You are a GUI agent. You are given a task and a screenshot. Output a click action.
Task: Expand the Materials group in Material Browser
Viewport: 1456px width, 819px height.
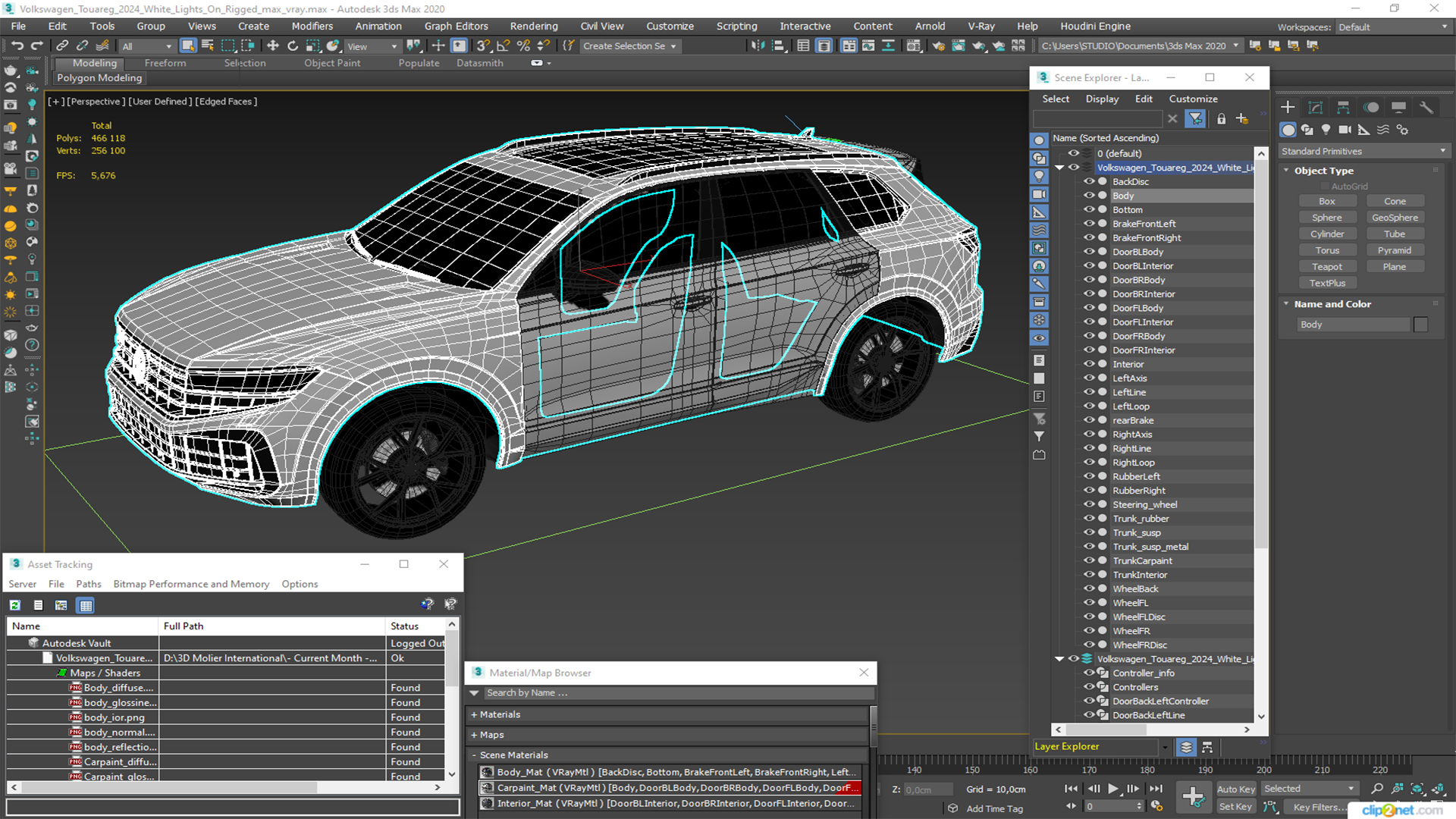tap(496, 714)
